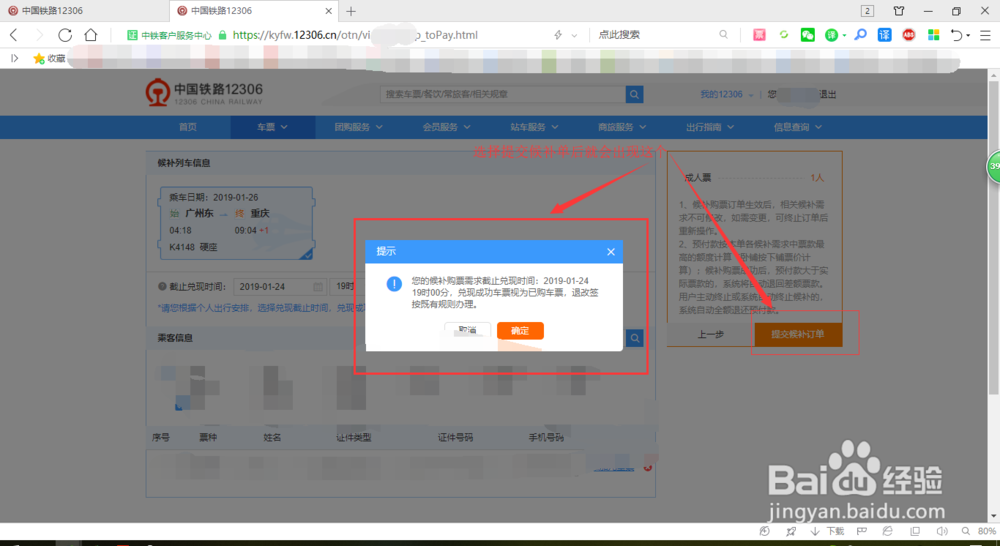Toggle sound speaker icon in status bar
Screen dimensions: 1000x546
[x=942, y=531]
